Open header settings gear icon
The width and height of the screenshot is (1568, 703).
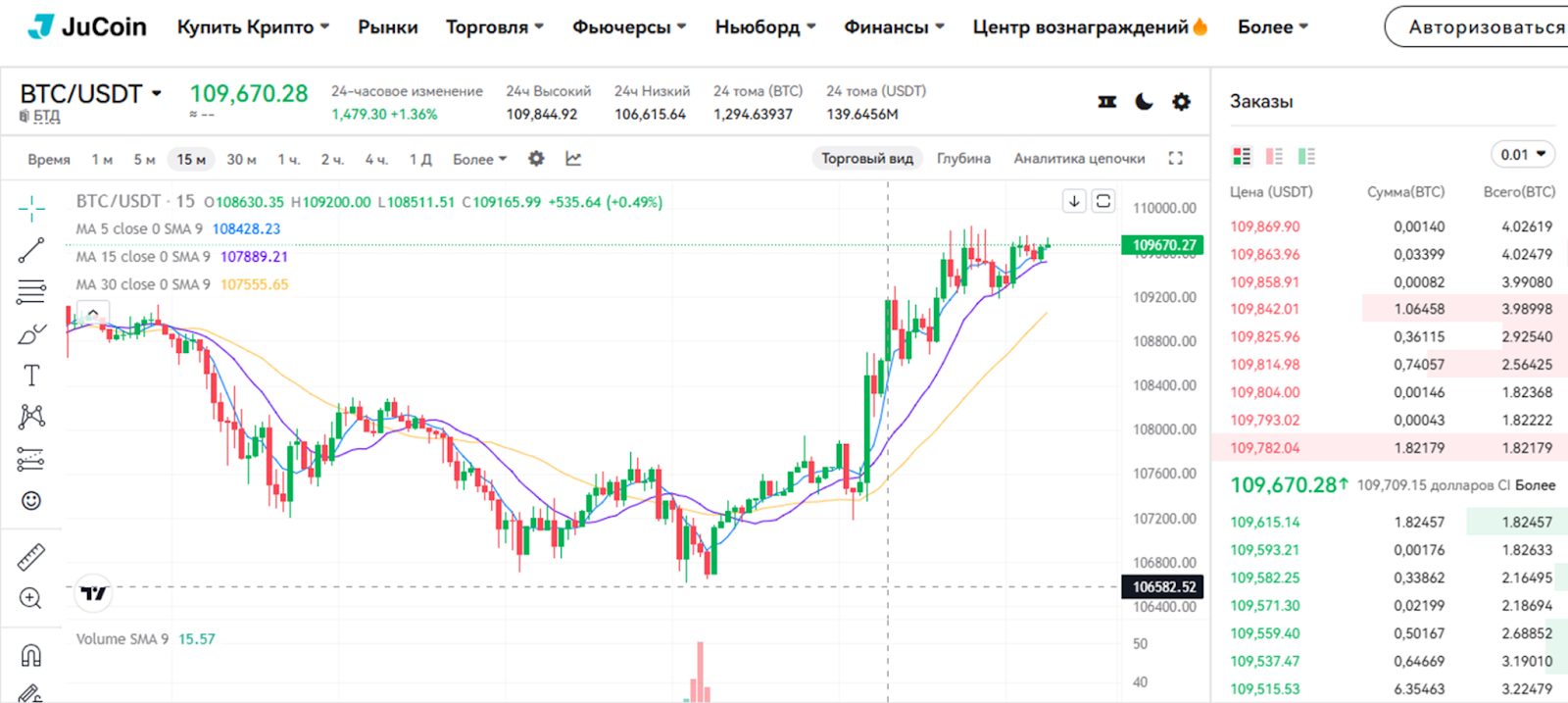[1182, 101]
